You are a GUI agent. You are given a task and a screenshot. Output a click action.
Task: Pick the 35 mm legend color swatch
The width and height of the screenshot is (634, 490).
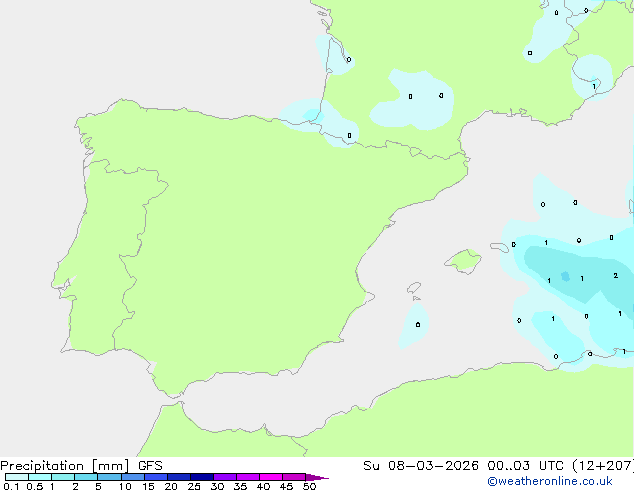point(247,477)
